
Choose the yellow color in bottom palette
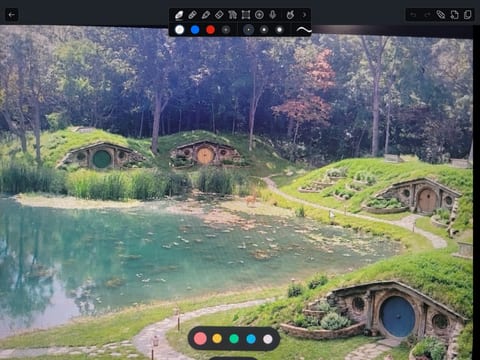coord(217,339)
